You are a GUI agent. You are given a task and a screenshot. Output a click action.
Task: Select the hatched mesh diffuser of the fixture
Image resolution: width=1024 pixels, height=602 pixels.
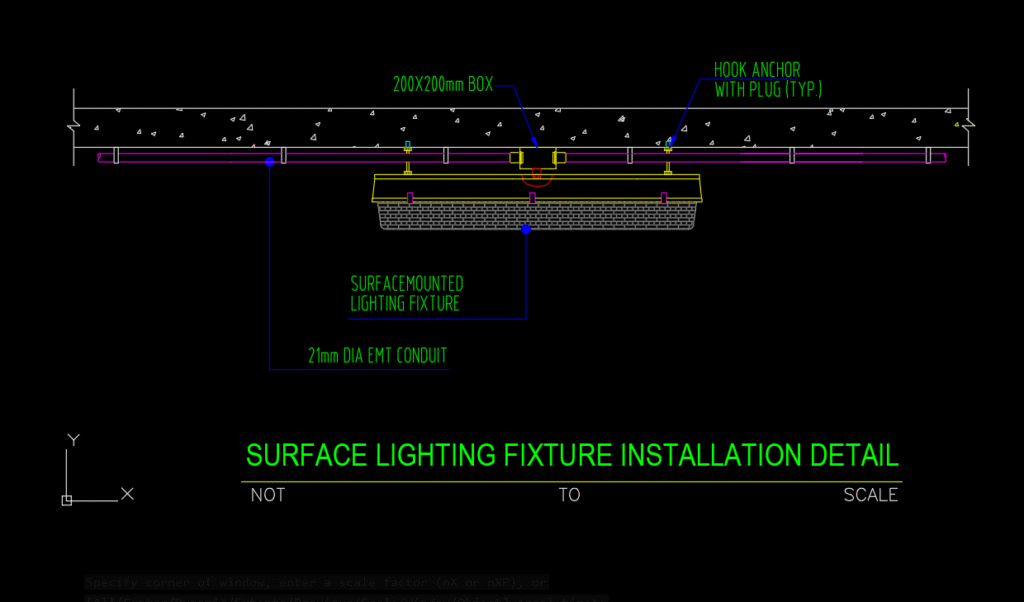pos(537,215)
